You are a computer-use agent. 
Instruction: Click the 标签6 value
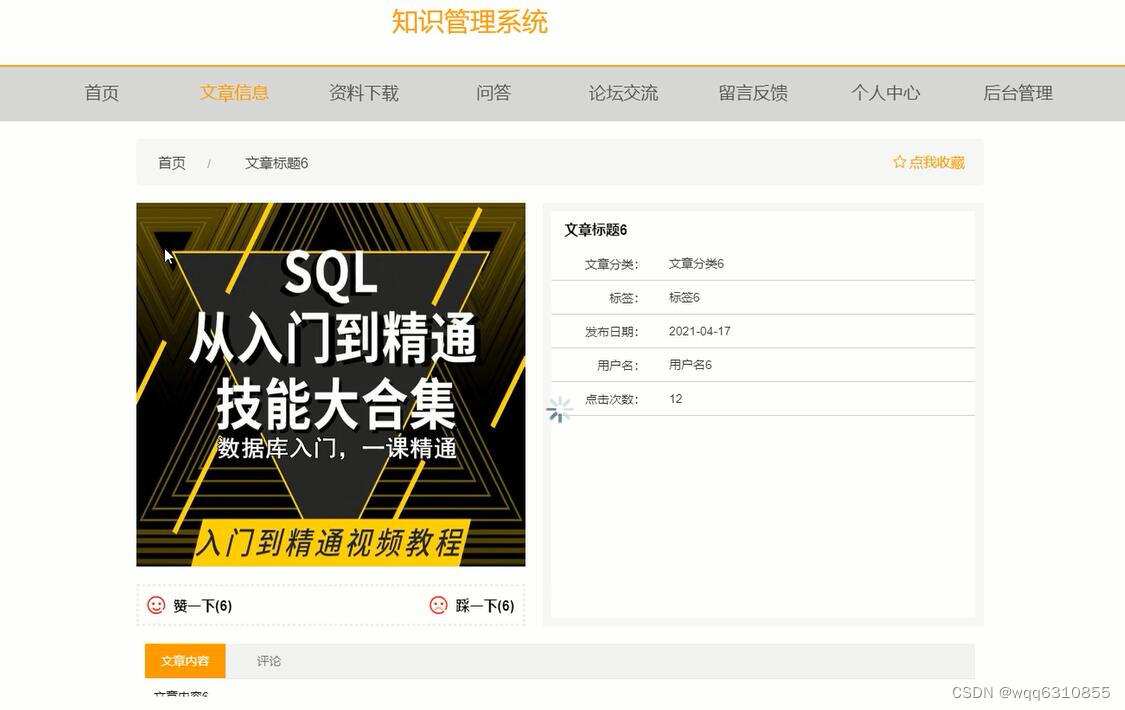684,297
